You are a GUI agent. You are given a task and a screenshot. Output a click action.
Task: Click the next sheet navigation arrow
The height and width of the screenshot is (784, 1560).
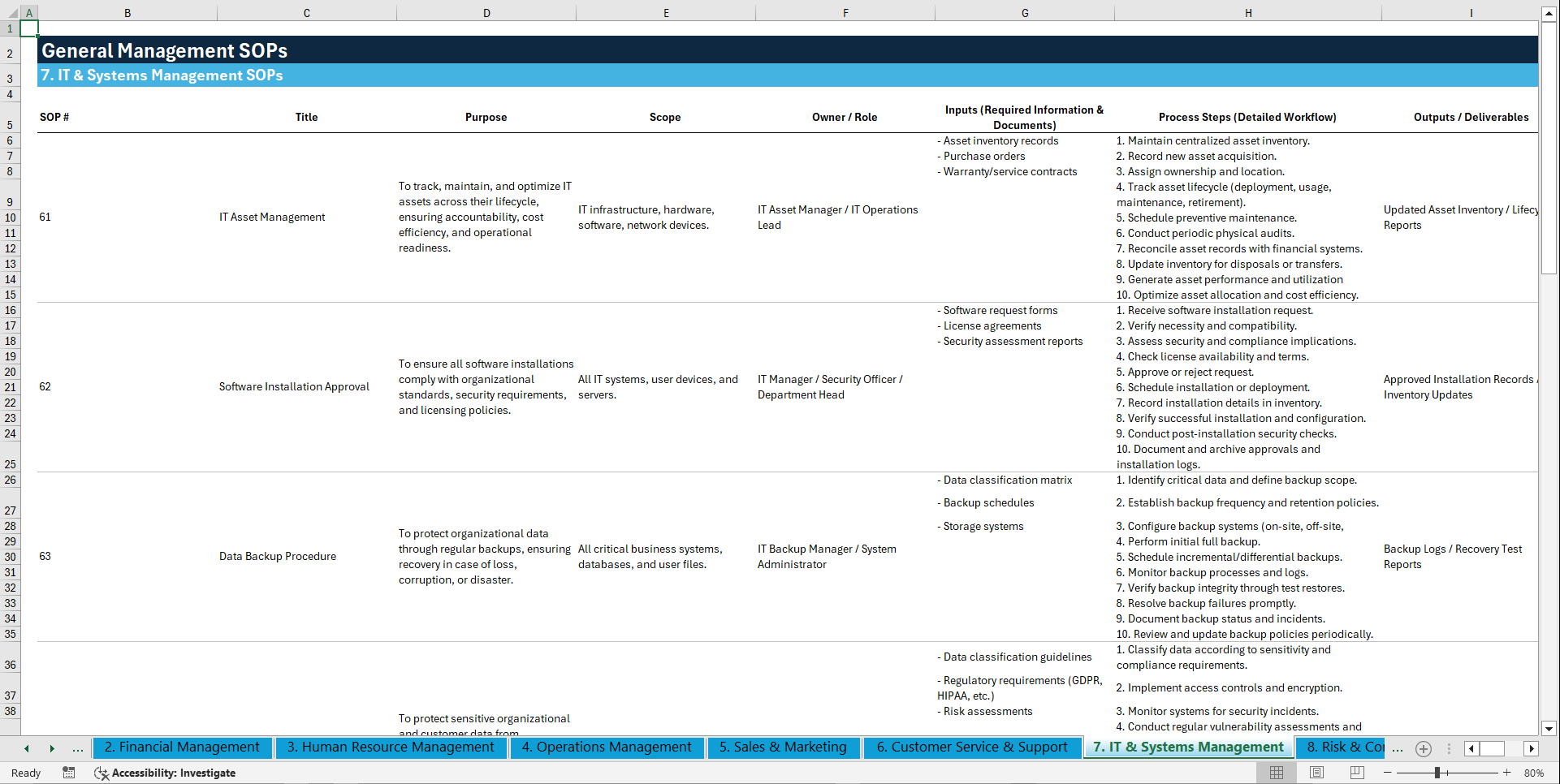click(52, 748)
